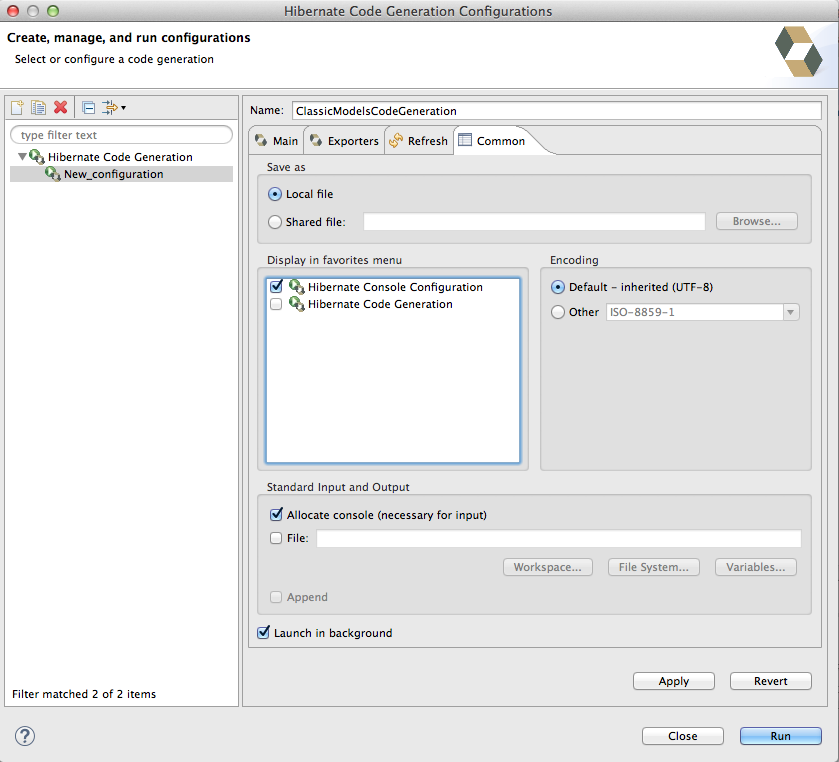Click the File System... button
The height and width of the screenshot is (762, 839).
tap(653, 567)
